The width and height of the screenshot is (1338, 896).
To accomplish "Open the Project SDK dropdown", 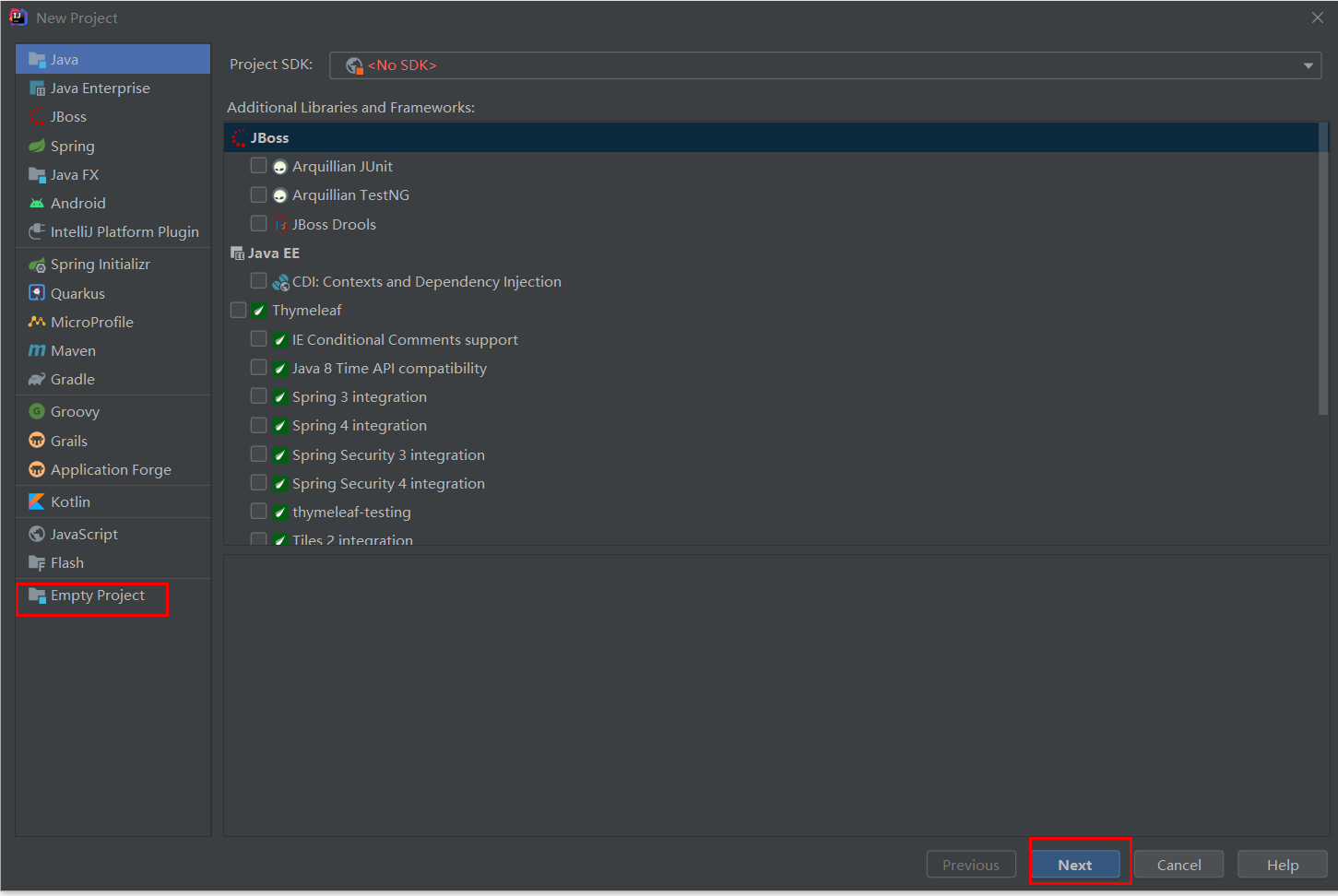I will 825,65.
